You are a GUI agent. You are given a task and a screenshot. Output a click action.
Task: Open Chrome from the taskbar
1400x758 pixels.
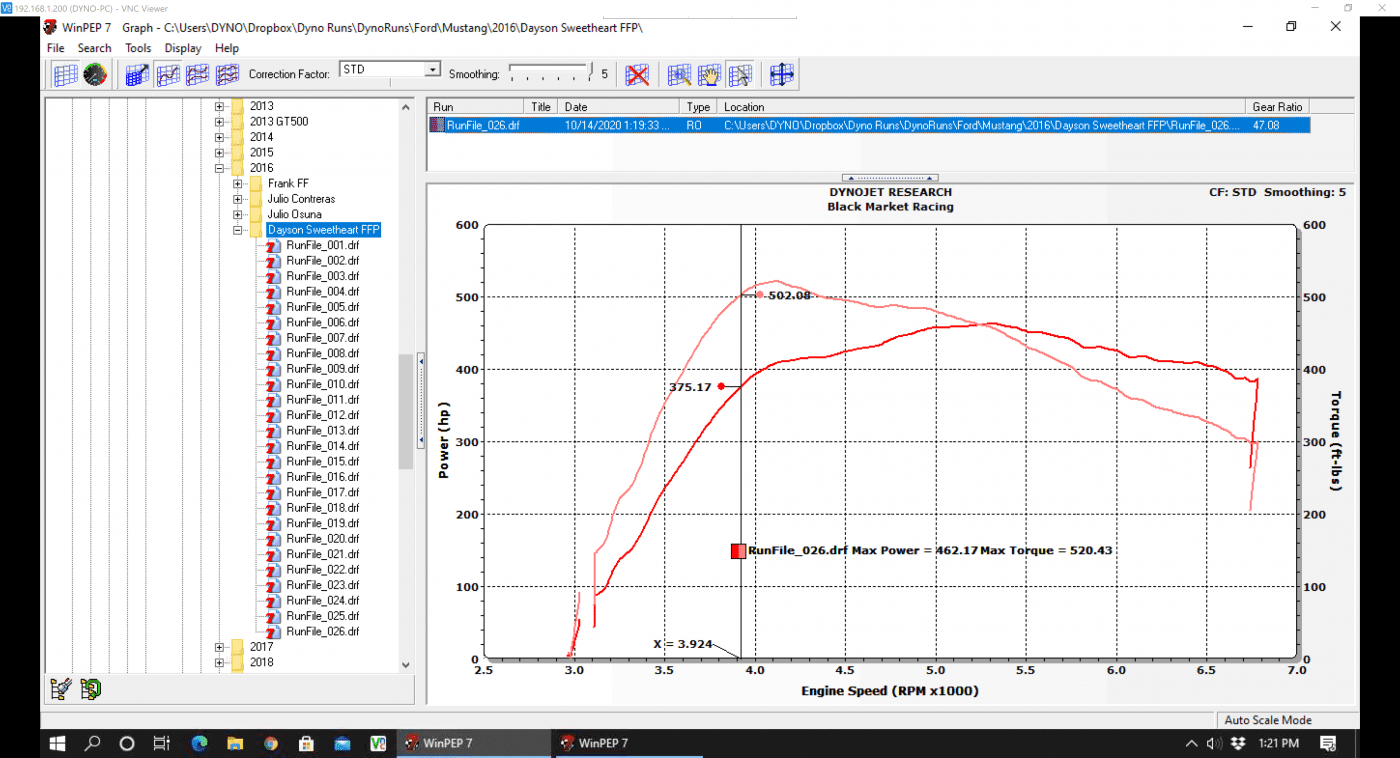pos(270,743)
